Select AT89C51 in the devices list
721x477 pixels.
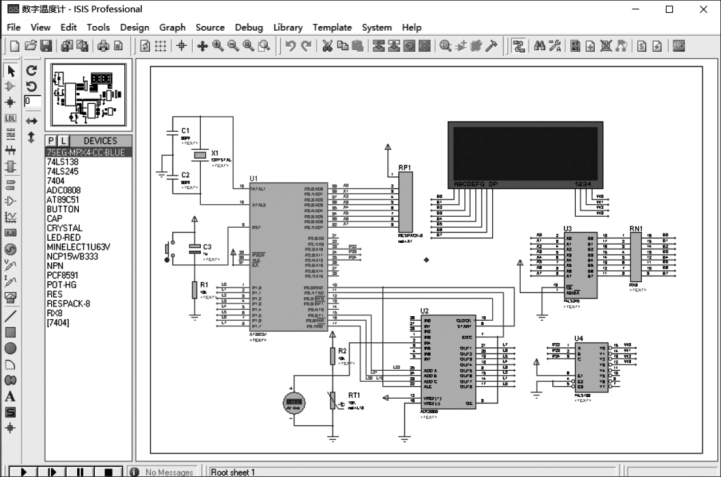pyautogui.click(x=65, y=199)
